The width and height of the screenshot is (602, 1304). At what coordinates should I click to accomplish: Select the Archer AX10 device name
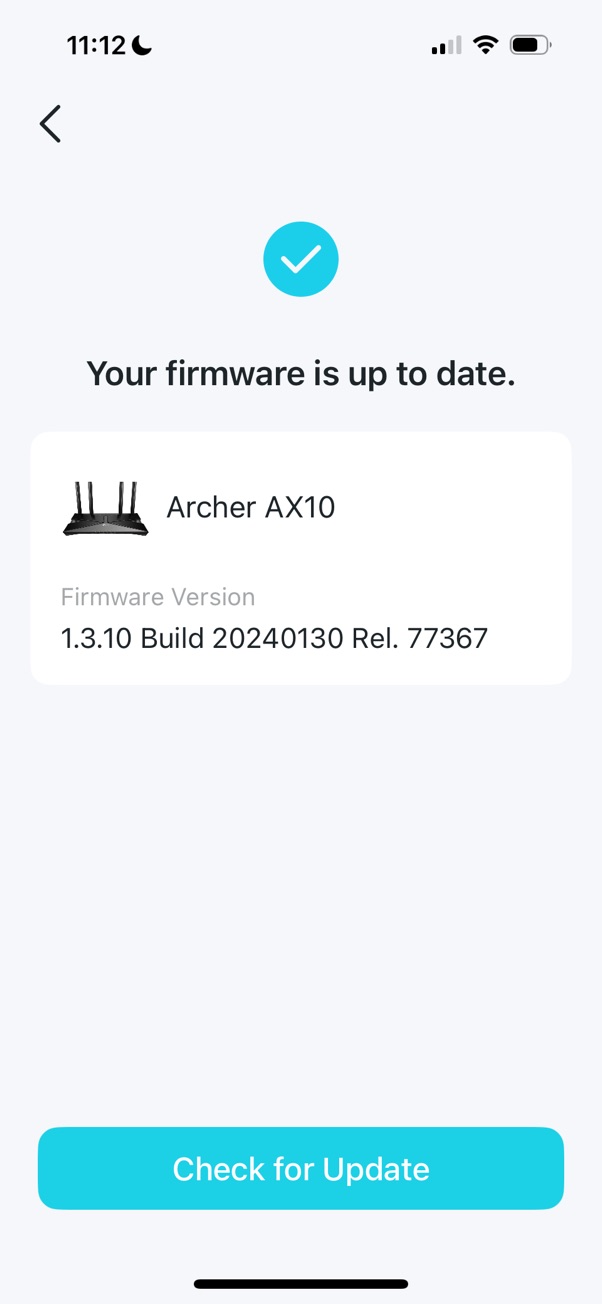251,507
